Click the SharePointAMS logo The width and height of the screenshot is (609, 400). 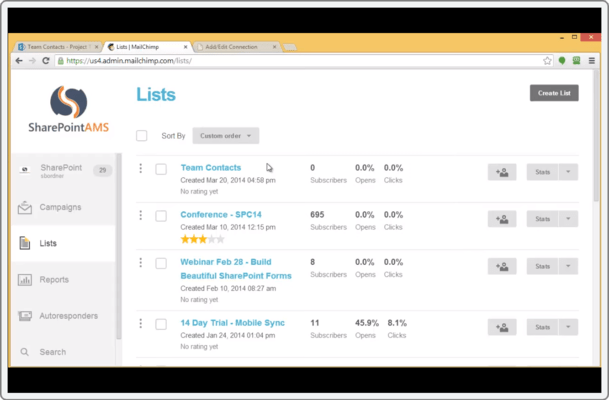(x=68, y=110)
